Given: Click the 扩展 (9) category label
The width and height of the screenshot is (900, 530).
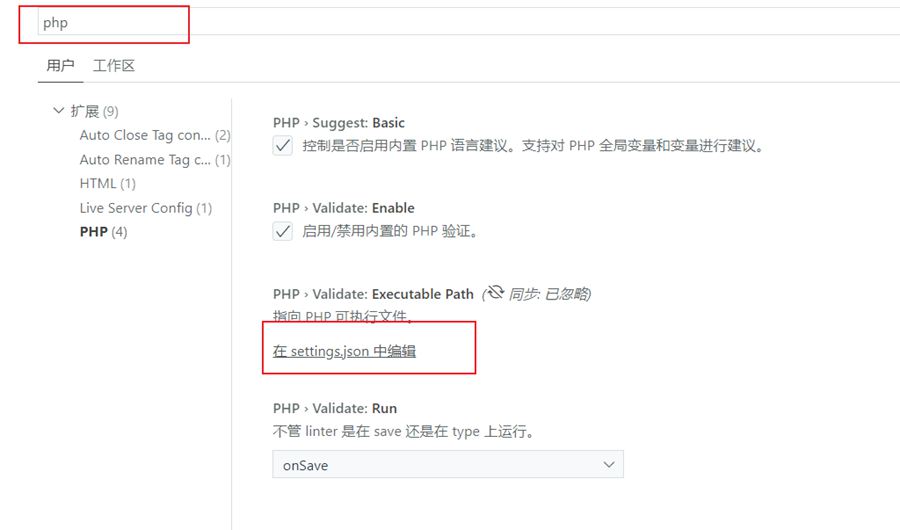Looking at the screenshot, I should (95, 111).
